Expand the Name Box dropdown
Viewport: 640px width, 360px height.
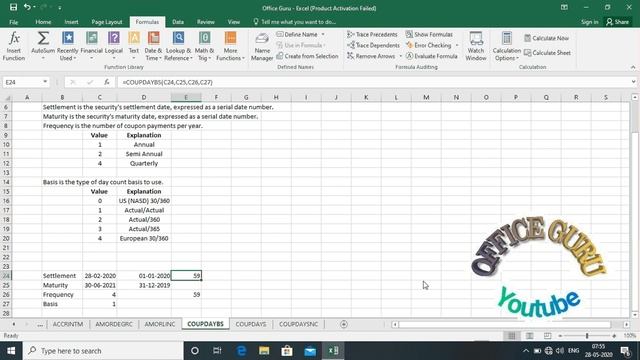click(45, 82)
